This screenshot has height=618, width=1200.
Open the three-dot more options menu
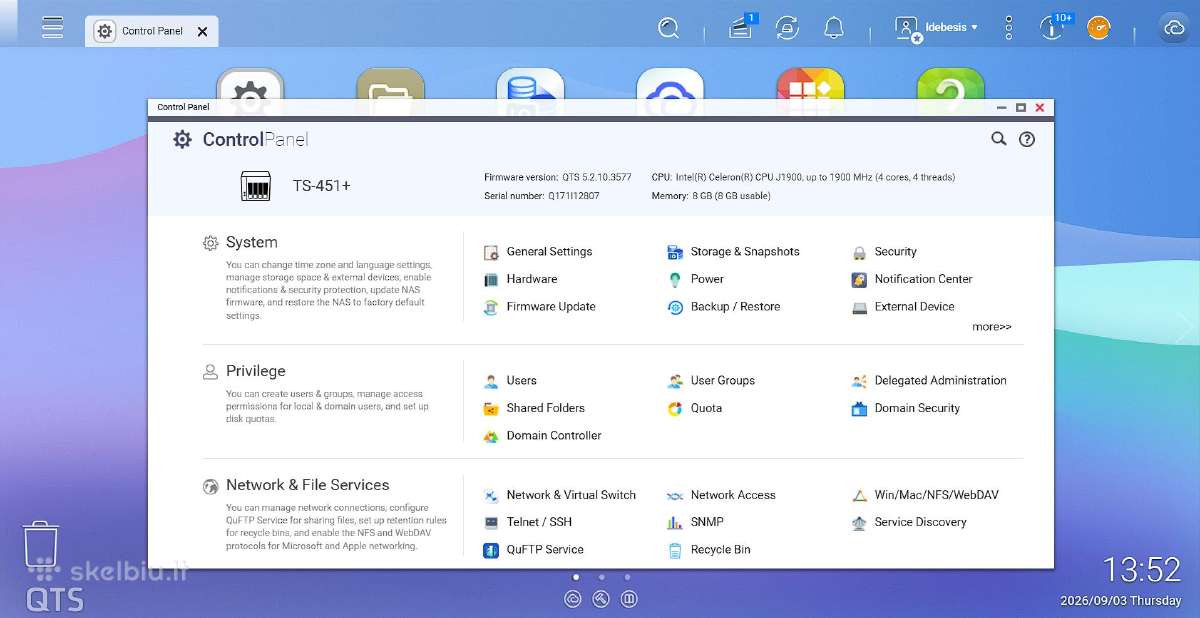coord(1009,28)
